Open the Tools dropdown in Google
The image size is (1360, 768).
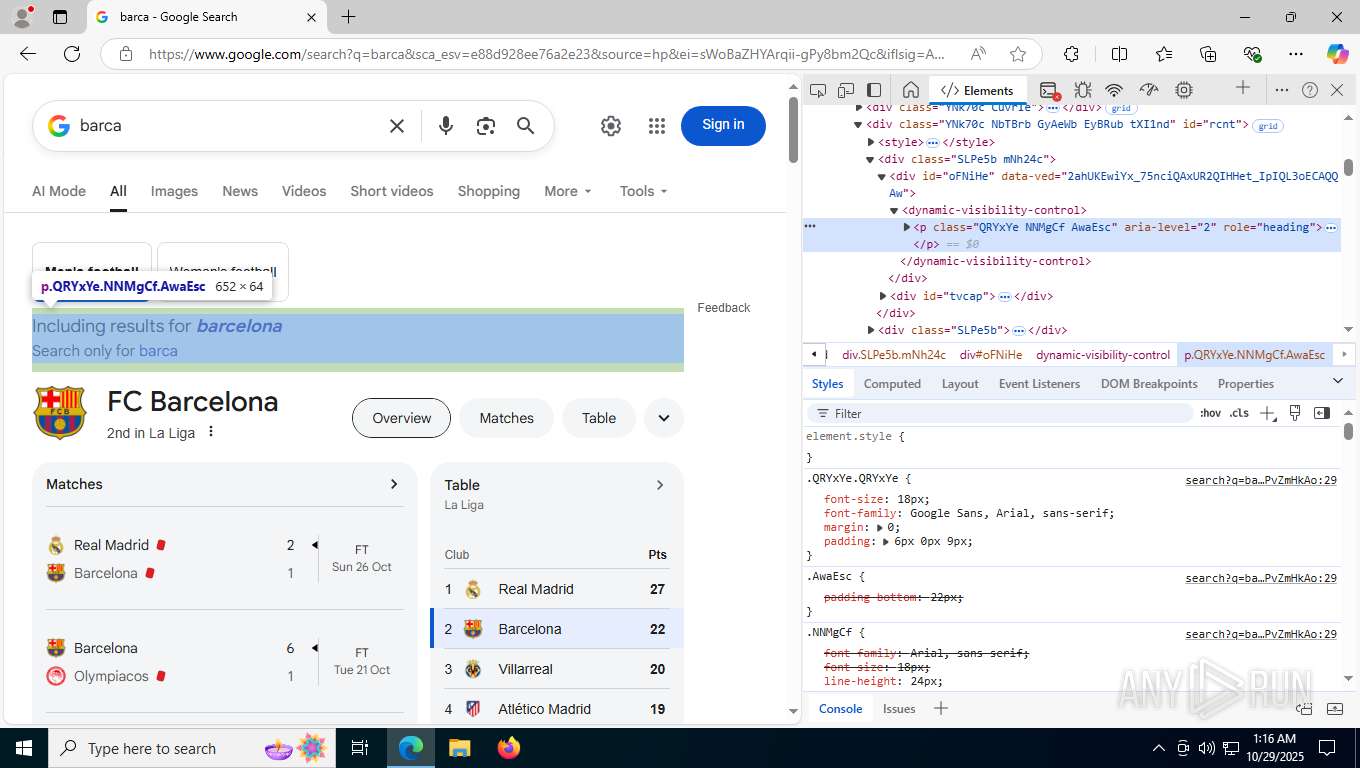tap(643, 191)
